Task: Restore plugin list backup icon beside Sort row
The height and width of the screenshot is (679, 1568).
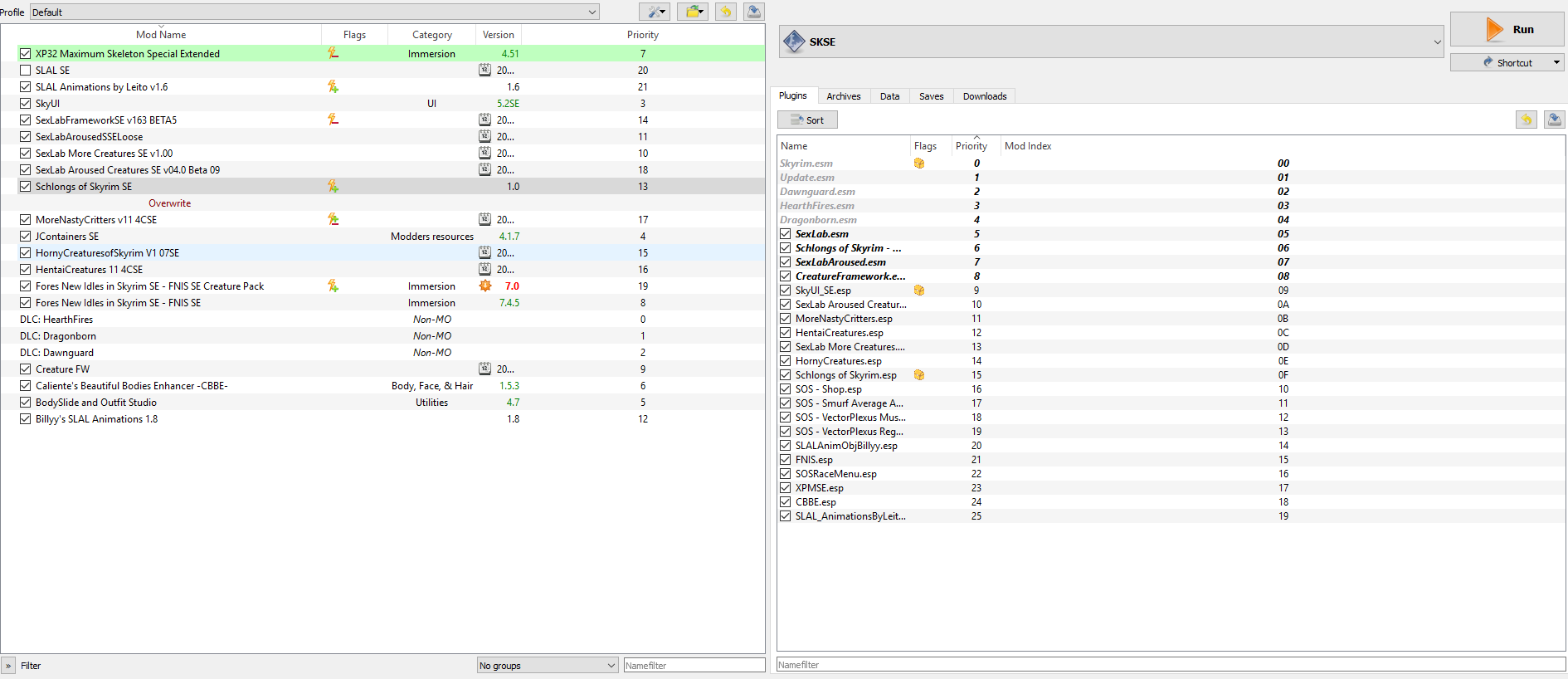Action: click(x=1527, y=120)
